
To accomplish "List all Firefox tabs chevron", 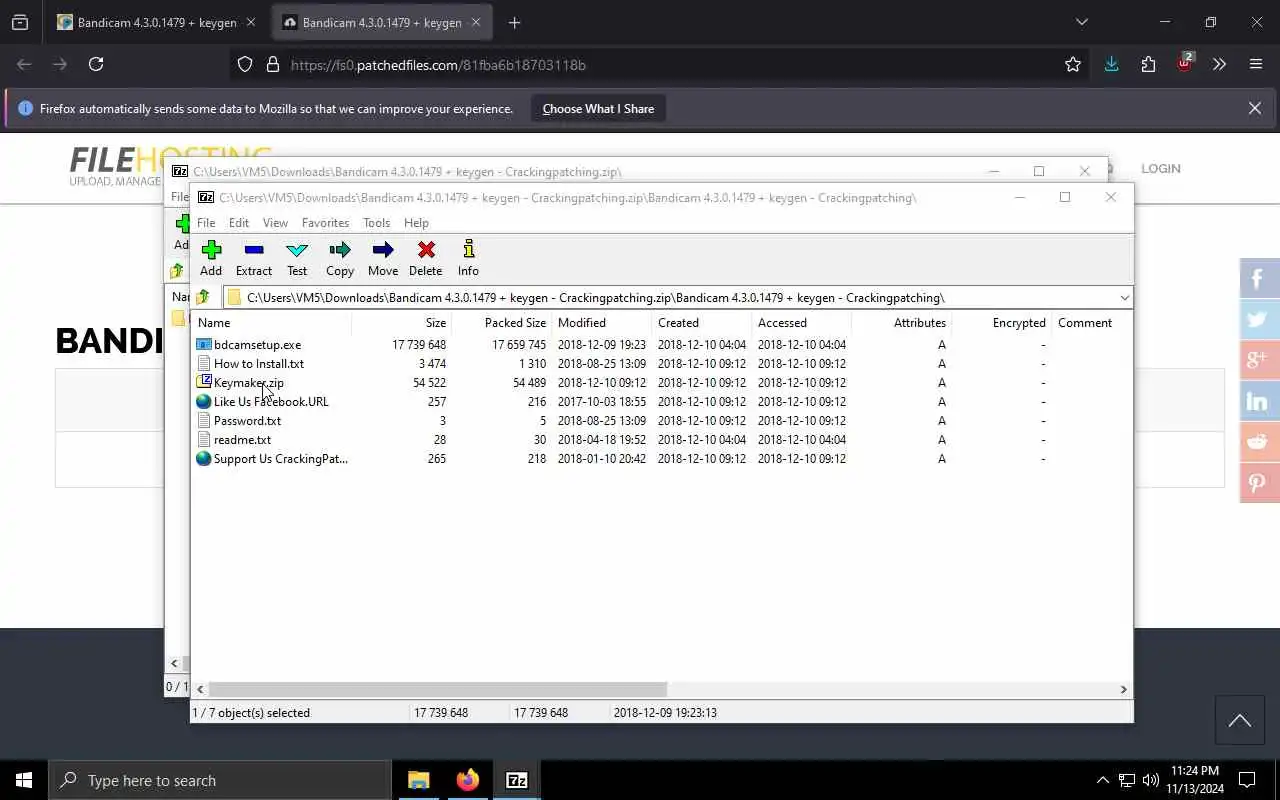I will coord(1081,22).
